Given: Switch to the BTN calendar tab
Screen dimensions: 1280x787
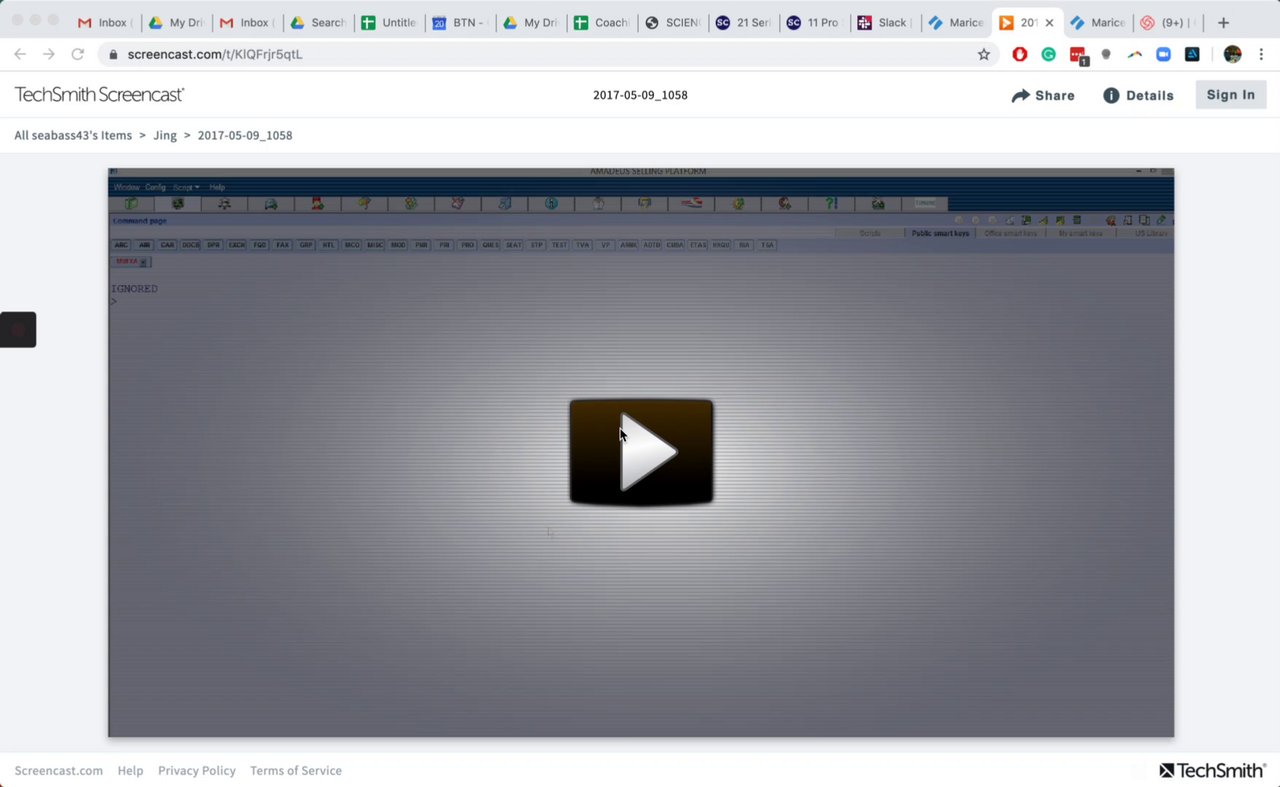Looking at the screenshot, I should coord(460,22).
